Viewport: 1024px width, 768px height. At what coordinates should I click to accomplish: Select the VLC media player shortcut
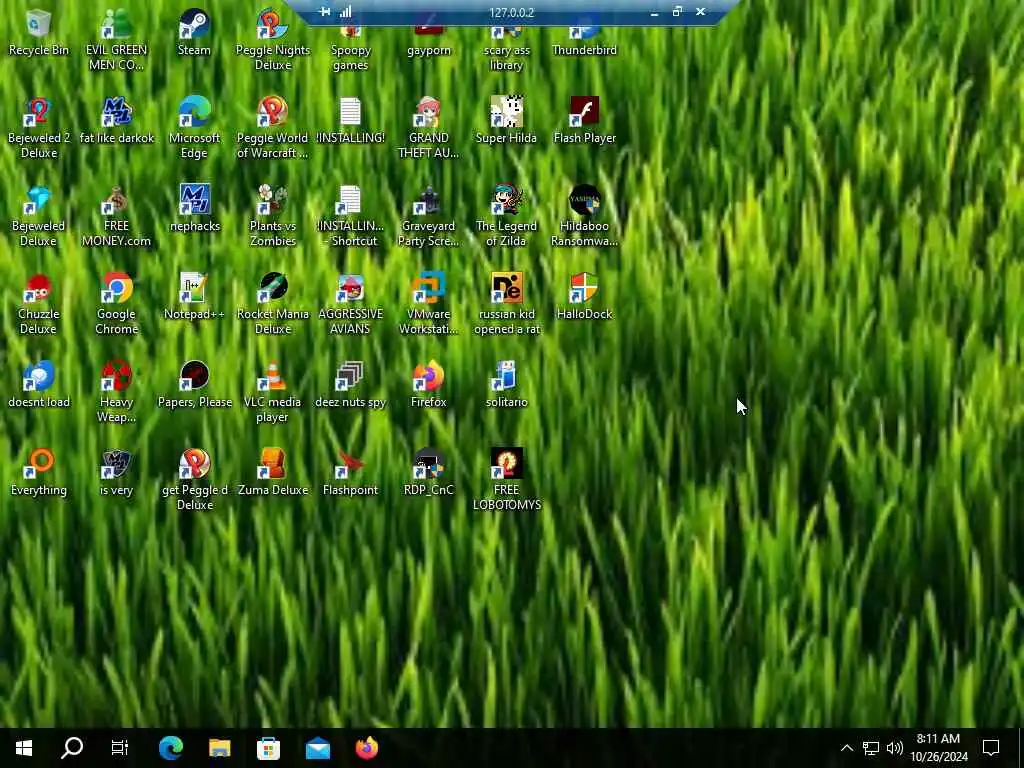click(272, 392)
